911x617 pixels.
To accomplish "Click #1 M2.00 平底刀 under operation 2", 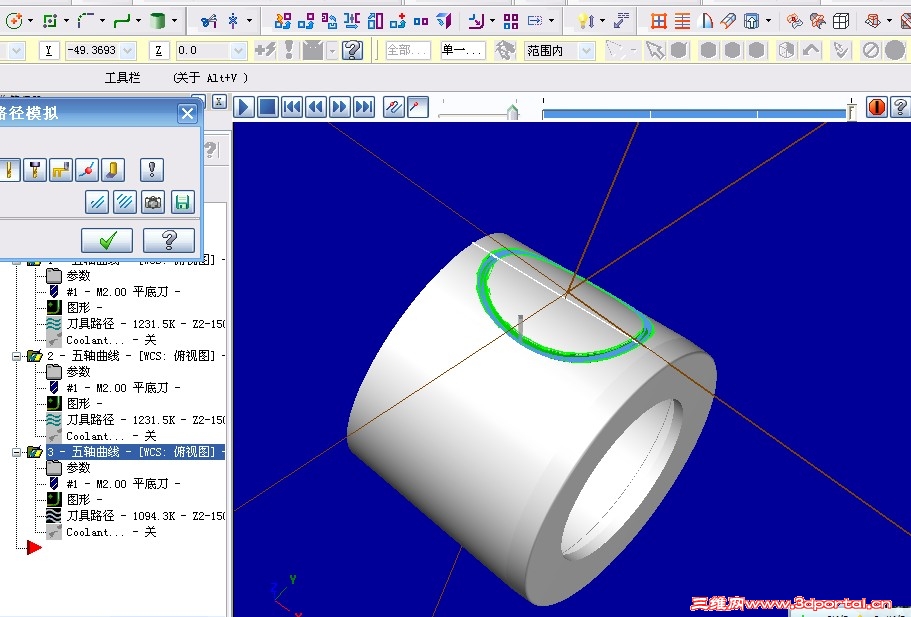I will (x=113, y=388).
